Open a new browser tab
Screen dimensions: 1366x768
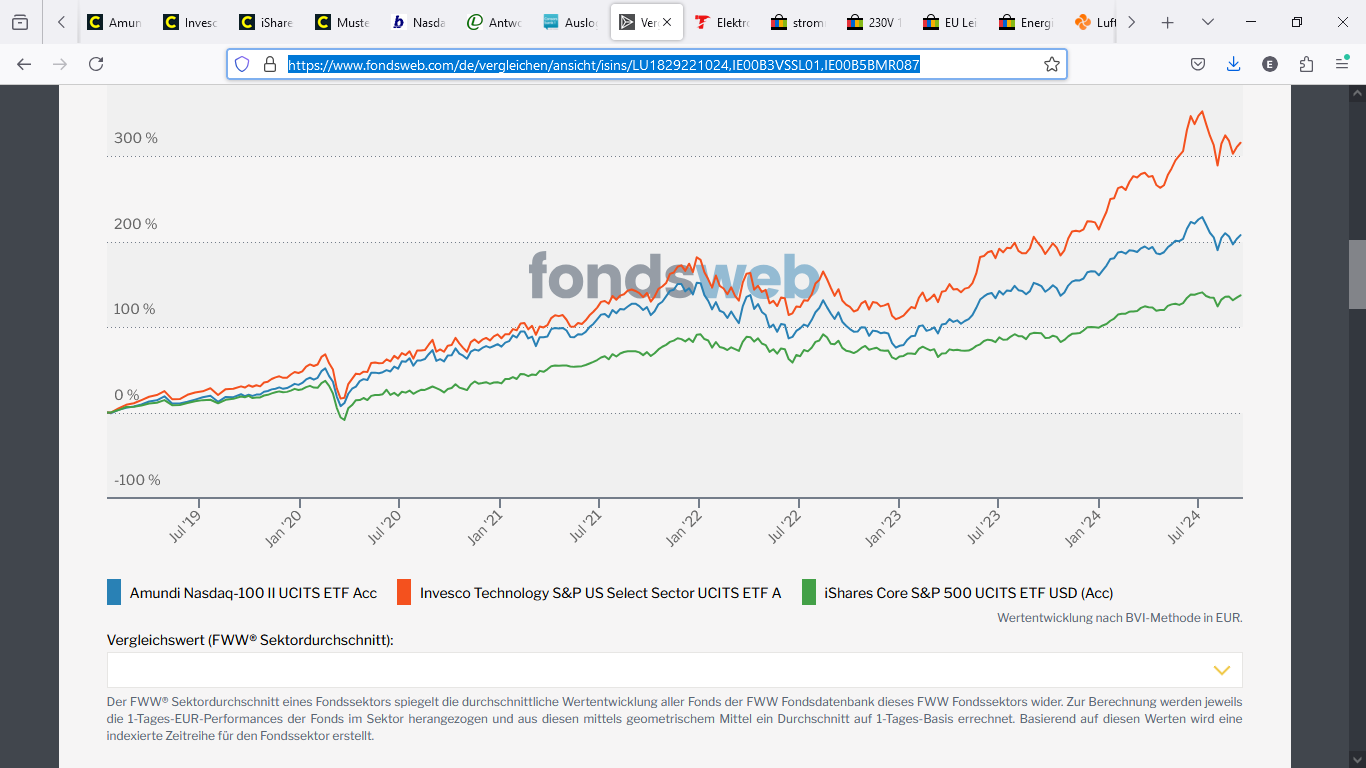pos(1167,22)
